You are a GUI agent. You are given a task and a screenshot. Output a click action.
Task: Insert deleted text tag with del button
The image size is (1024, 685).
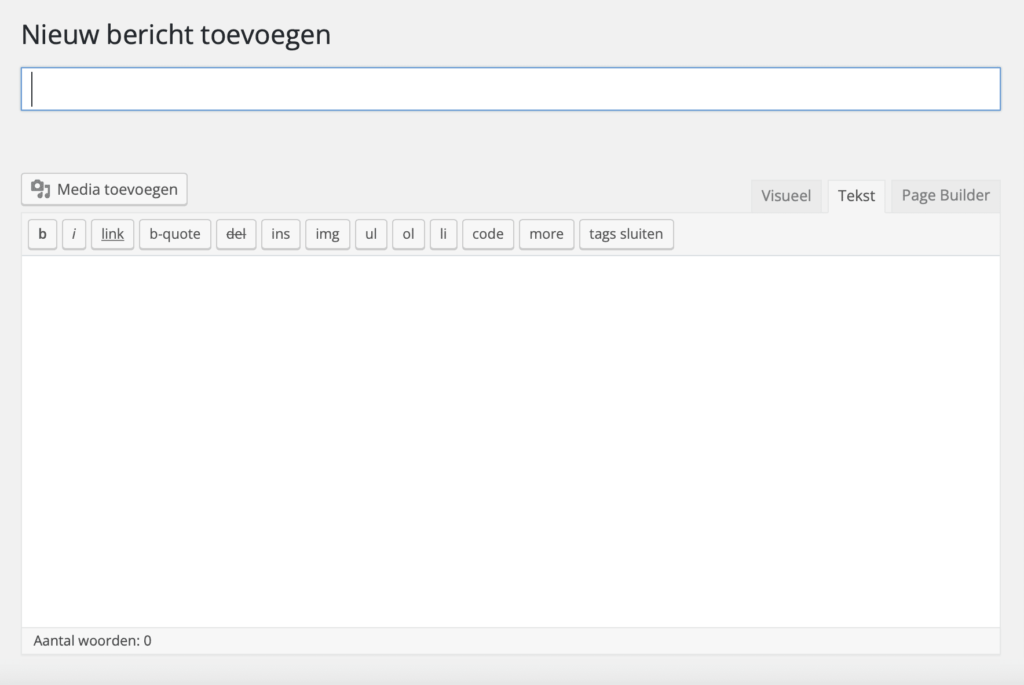click(x=236, y=234)
